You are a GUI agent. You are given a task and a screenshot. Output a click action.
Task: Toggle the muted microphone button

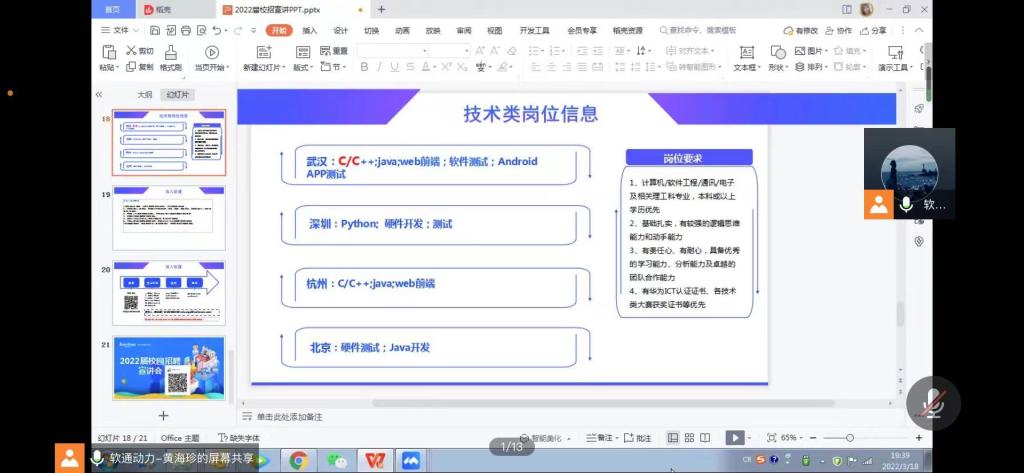click(934, 402)
